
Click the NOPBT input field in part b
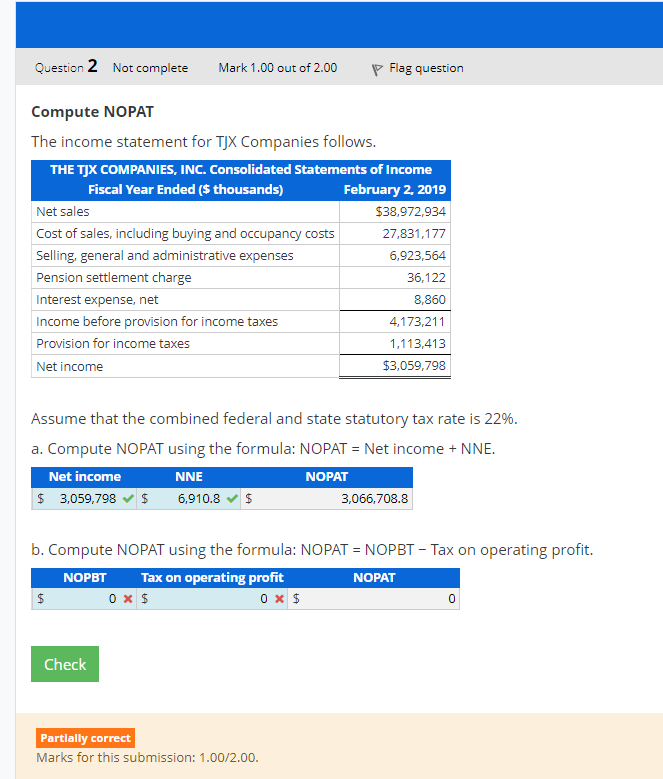click(x=82, y=599)
